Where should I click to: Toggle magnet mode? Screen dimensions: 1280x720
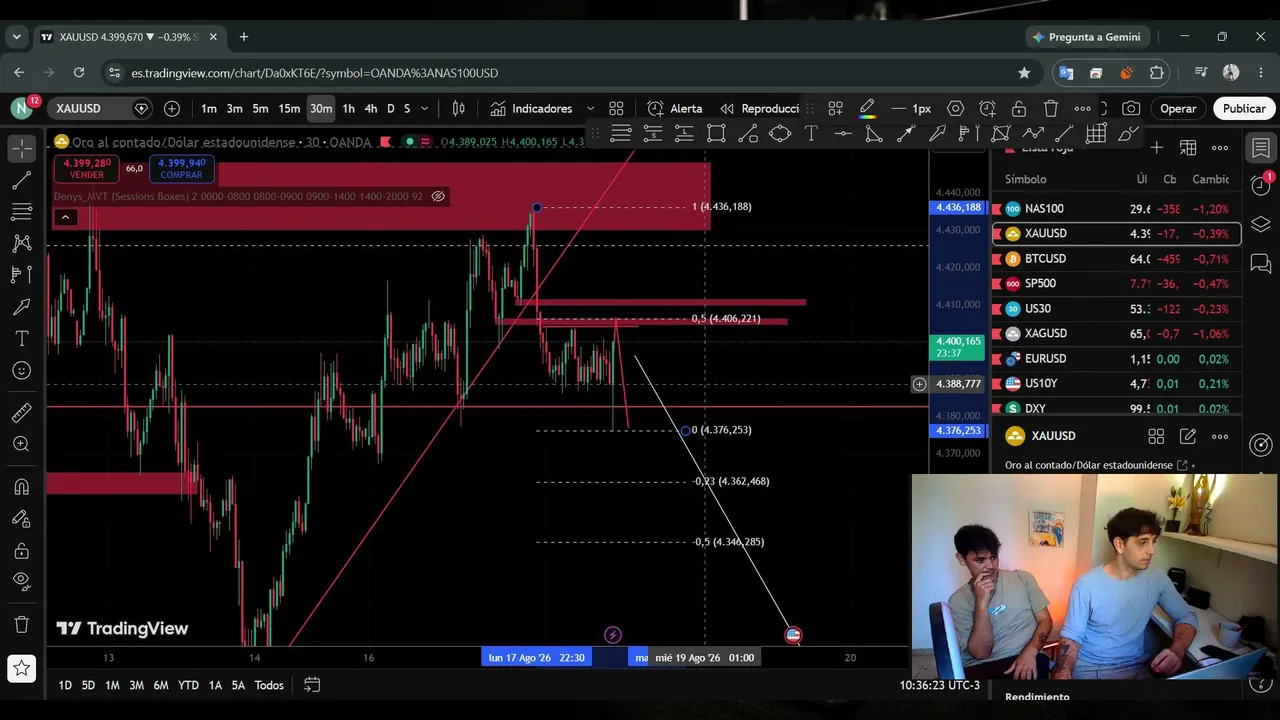[x=21, y=487]
